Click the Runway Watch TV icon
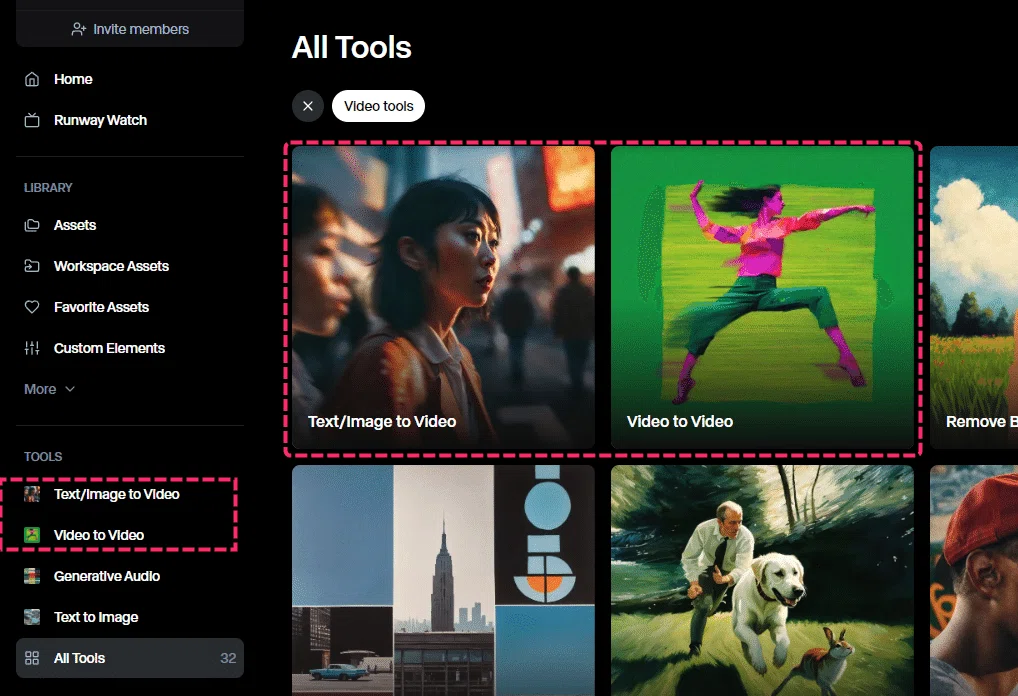 click(32, 120)
